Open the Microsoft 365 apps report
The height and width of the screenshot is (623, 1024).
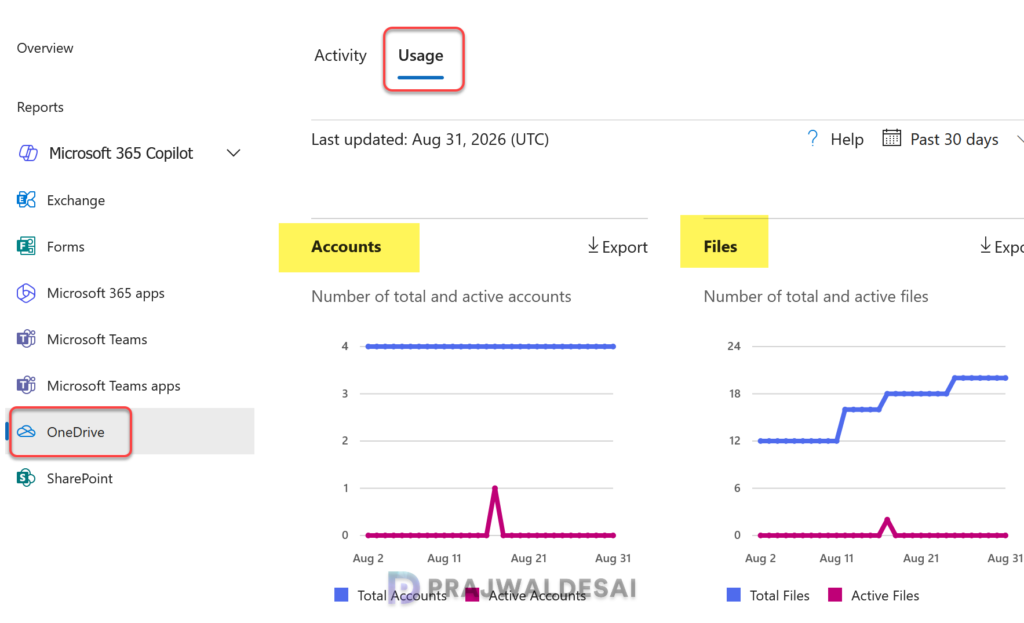(105, 293)
